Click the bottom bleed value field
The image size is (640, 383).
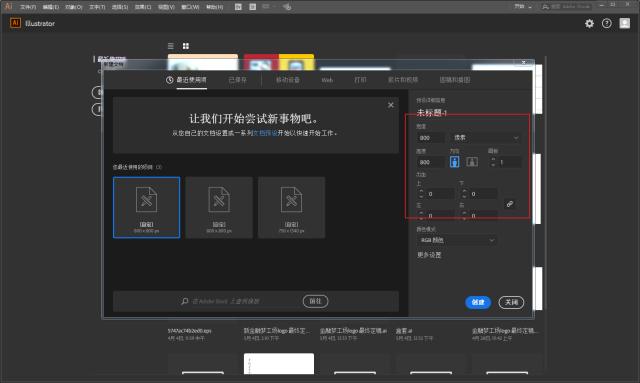(x=483, y=194)
